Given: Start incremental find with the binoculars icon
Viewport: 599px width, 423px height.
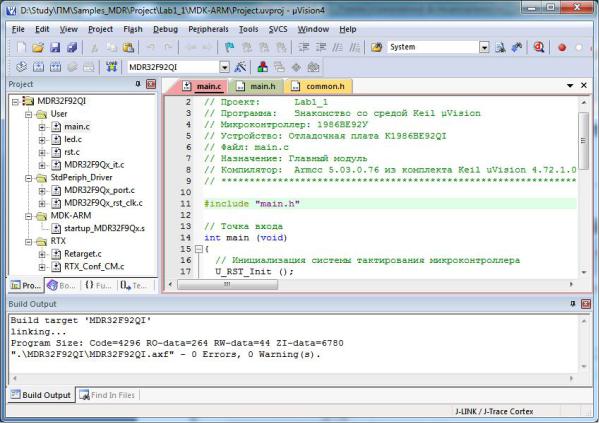Looking at the screenshot, I should pyautogui.click(x=517, y=47).
